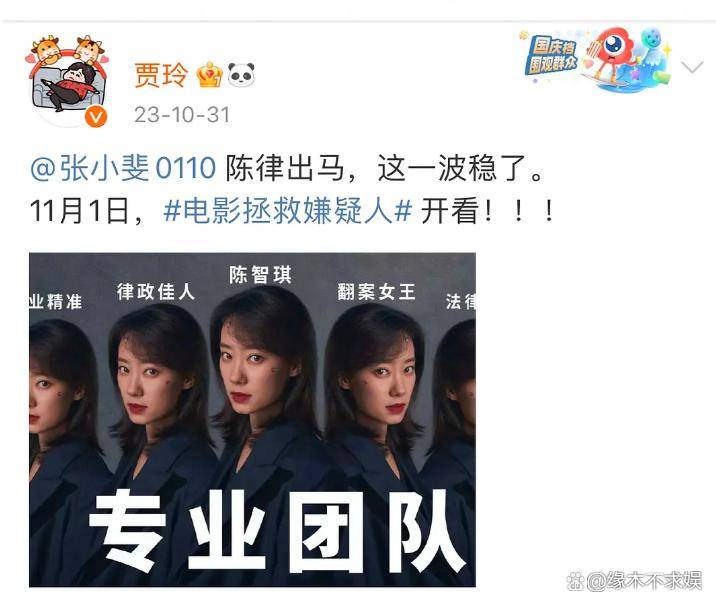Click the gold crown membership icon
Viewport: 716px width, 606px height.
coord(209,75)
